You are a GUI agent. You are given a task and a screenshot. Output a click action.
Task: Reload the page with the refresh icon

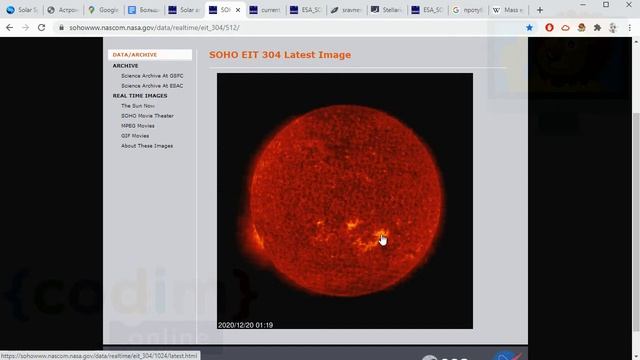(41, 27)
